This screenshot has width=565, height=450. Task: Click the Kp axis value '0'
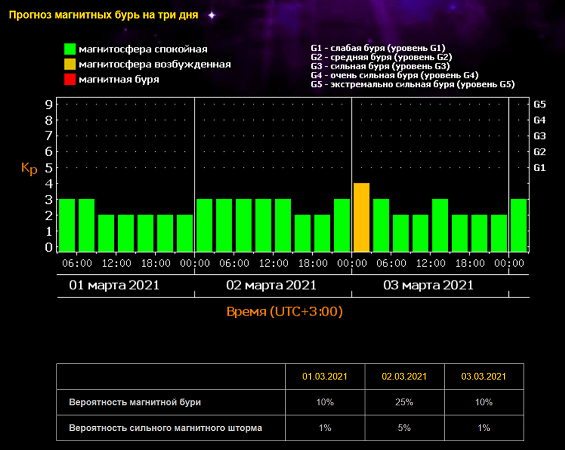pyautogui.click(x=49, y=247)
